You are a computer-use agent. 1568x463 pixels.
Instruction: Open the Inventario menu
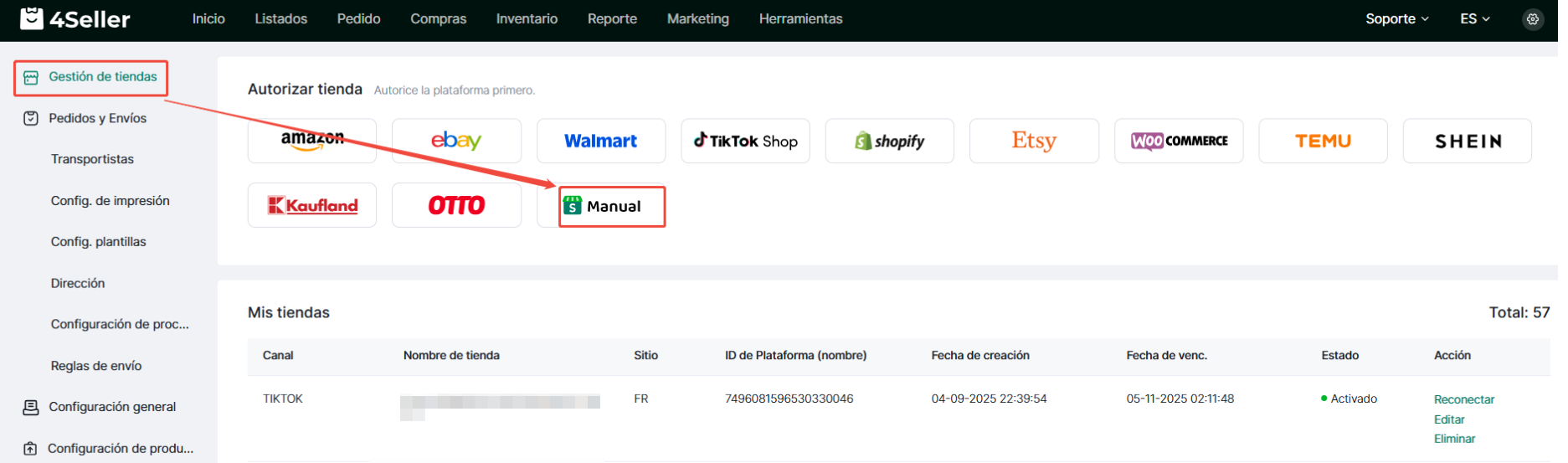click(527, 18)
